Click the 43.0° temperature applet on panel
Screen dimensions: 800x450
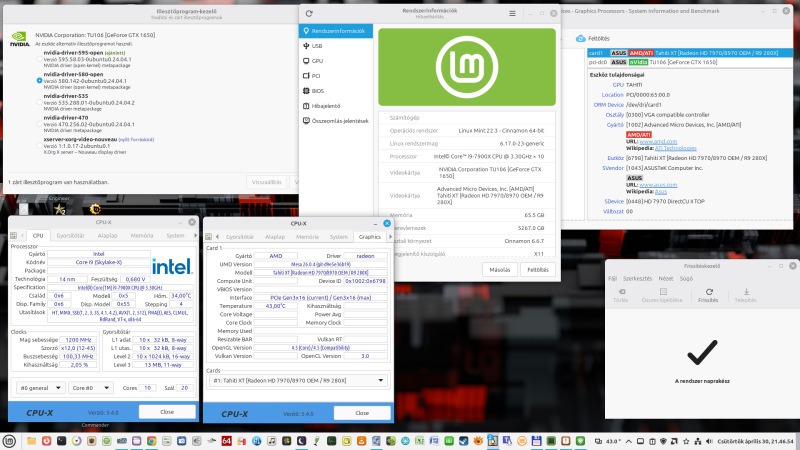[x=613, y=441]
